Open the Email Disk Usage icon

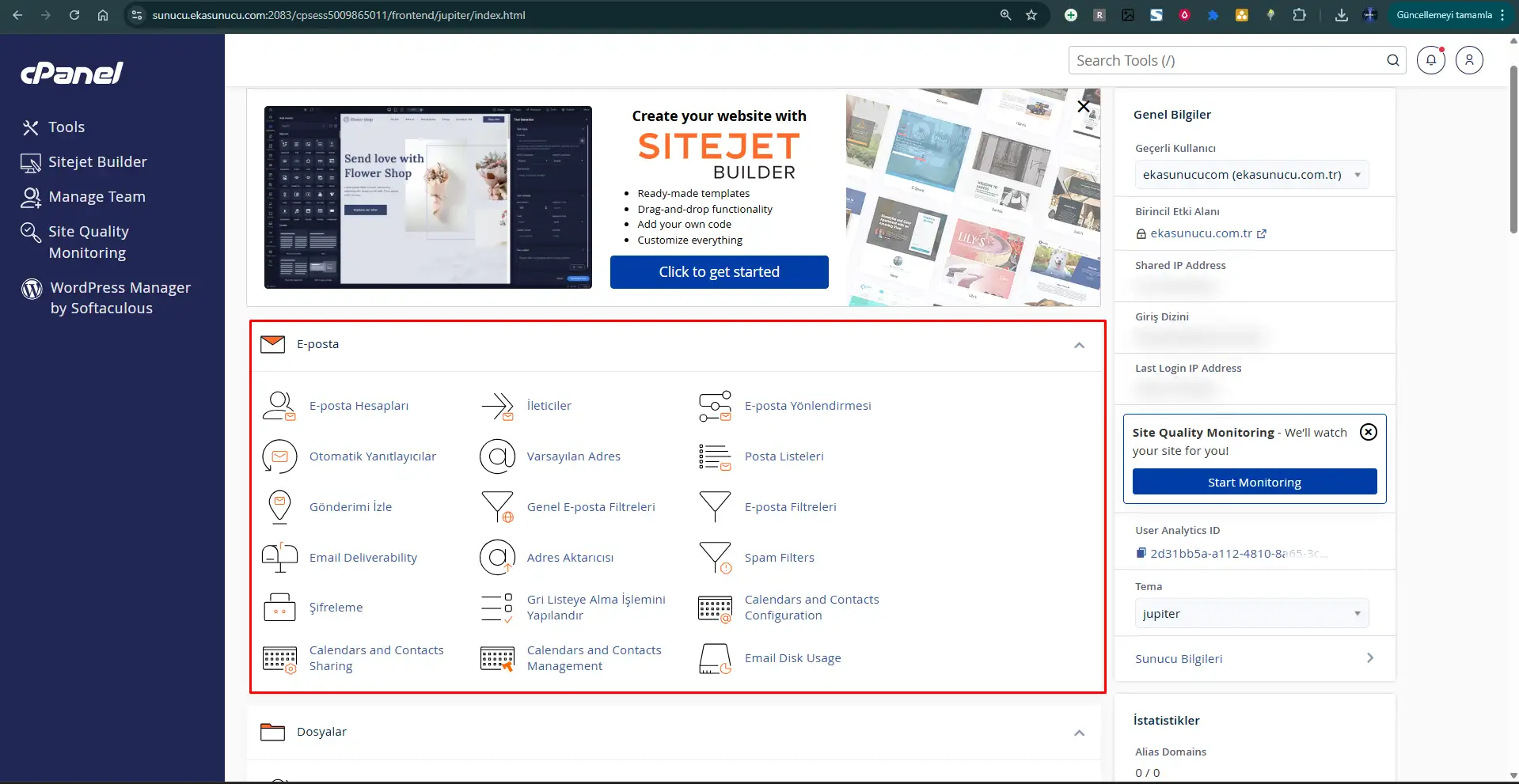715,658
